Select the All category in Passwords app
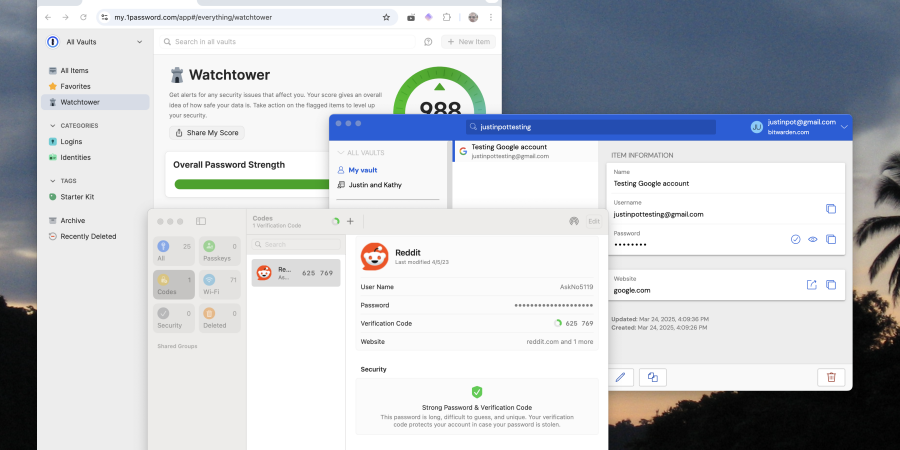Screen dimensions: 900x450 (174, 251)
